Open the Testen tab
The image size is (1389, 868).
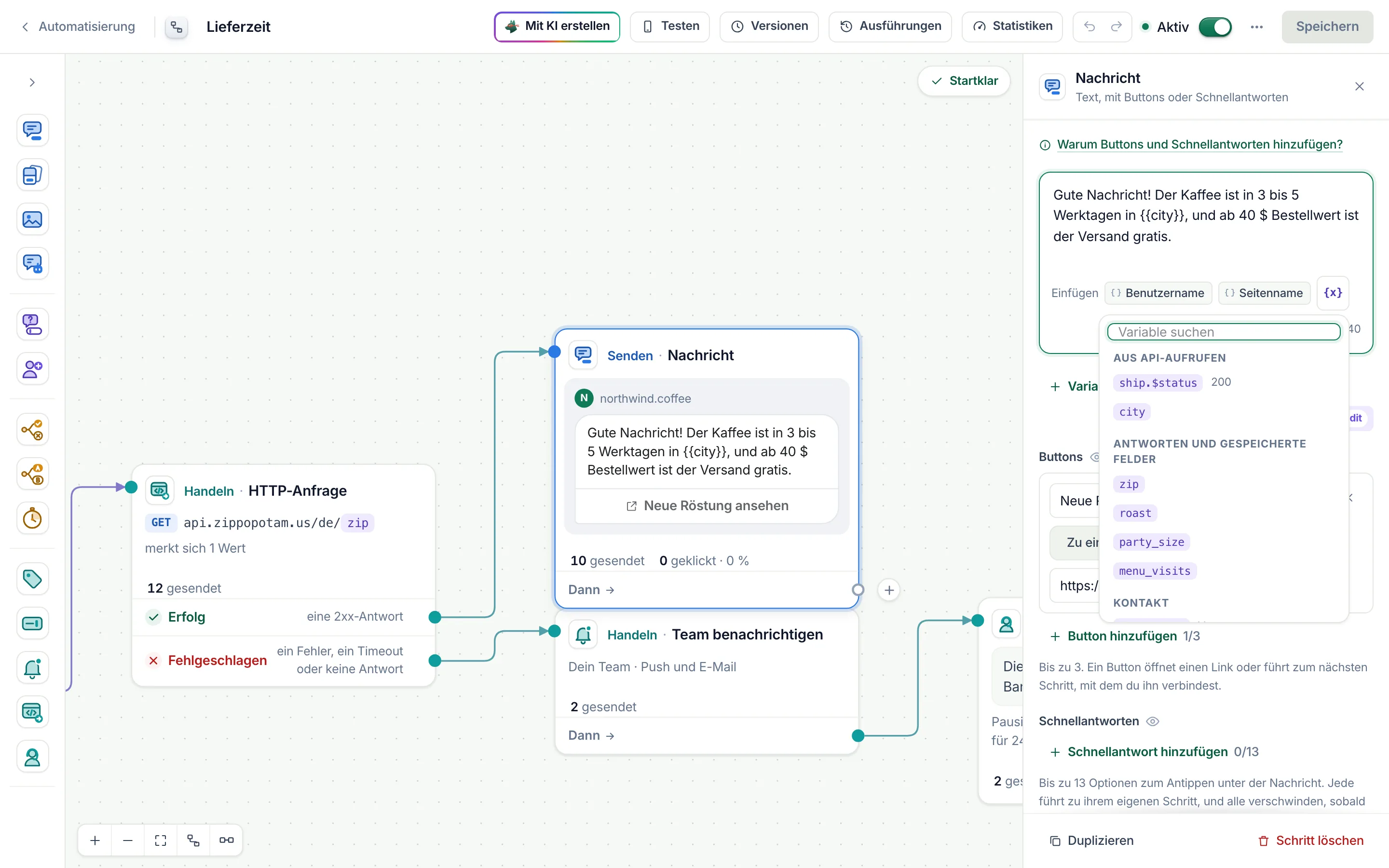click(670, 27)
